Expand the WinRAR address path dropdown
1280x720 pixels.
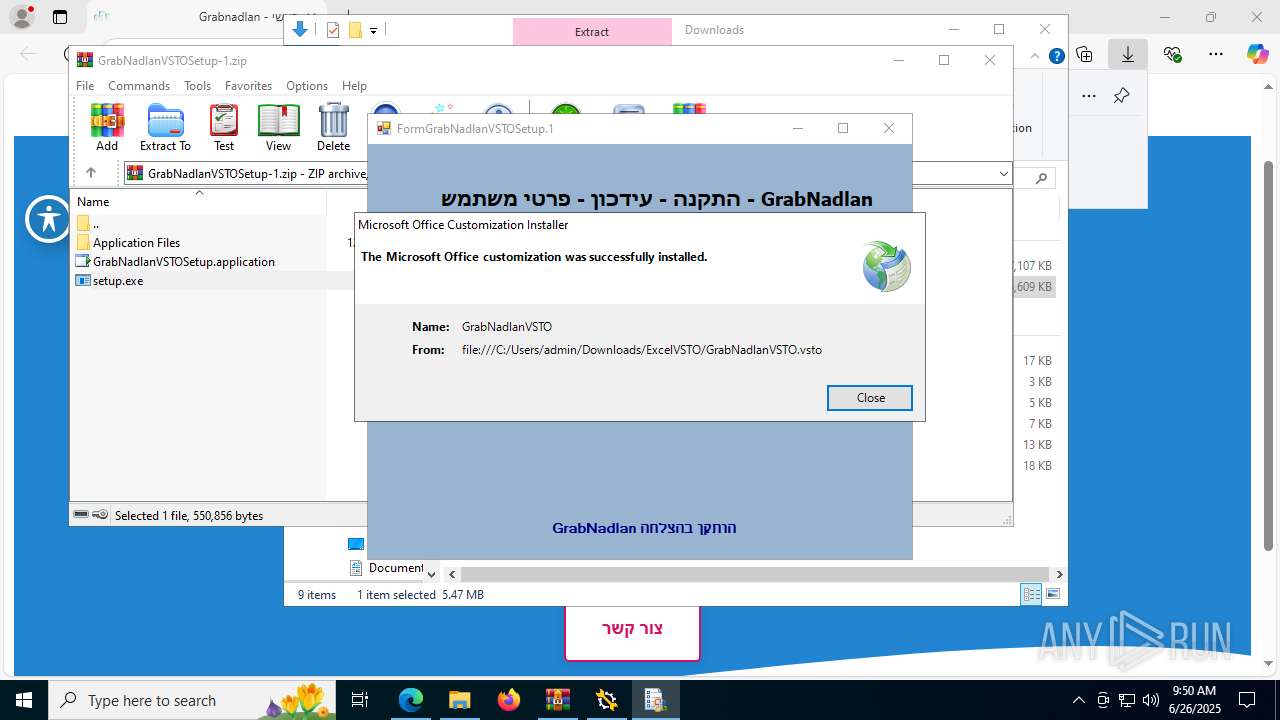[x=1004, y=174]
